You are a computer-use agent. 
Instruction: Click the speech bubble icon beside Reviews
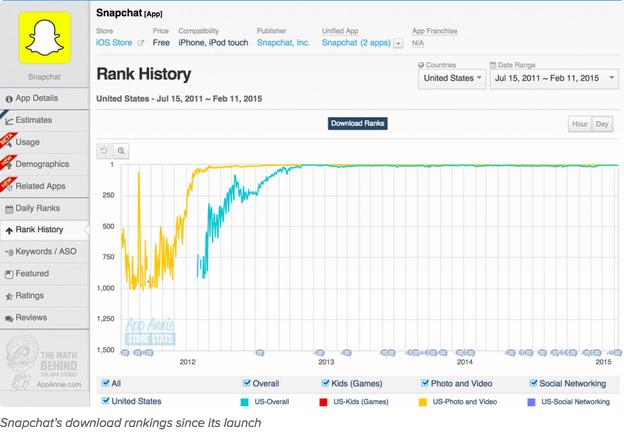click(9, 318)
